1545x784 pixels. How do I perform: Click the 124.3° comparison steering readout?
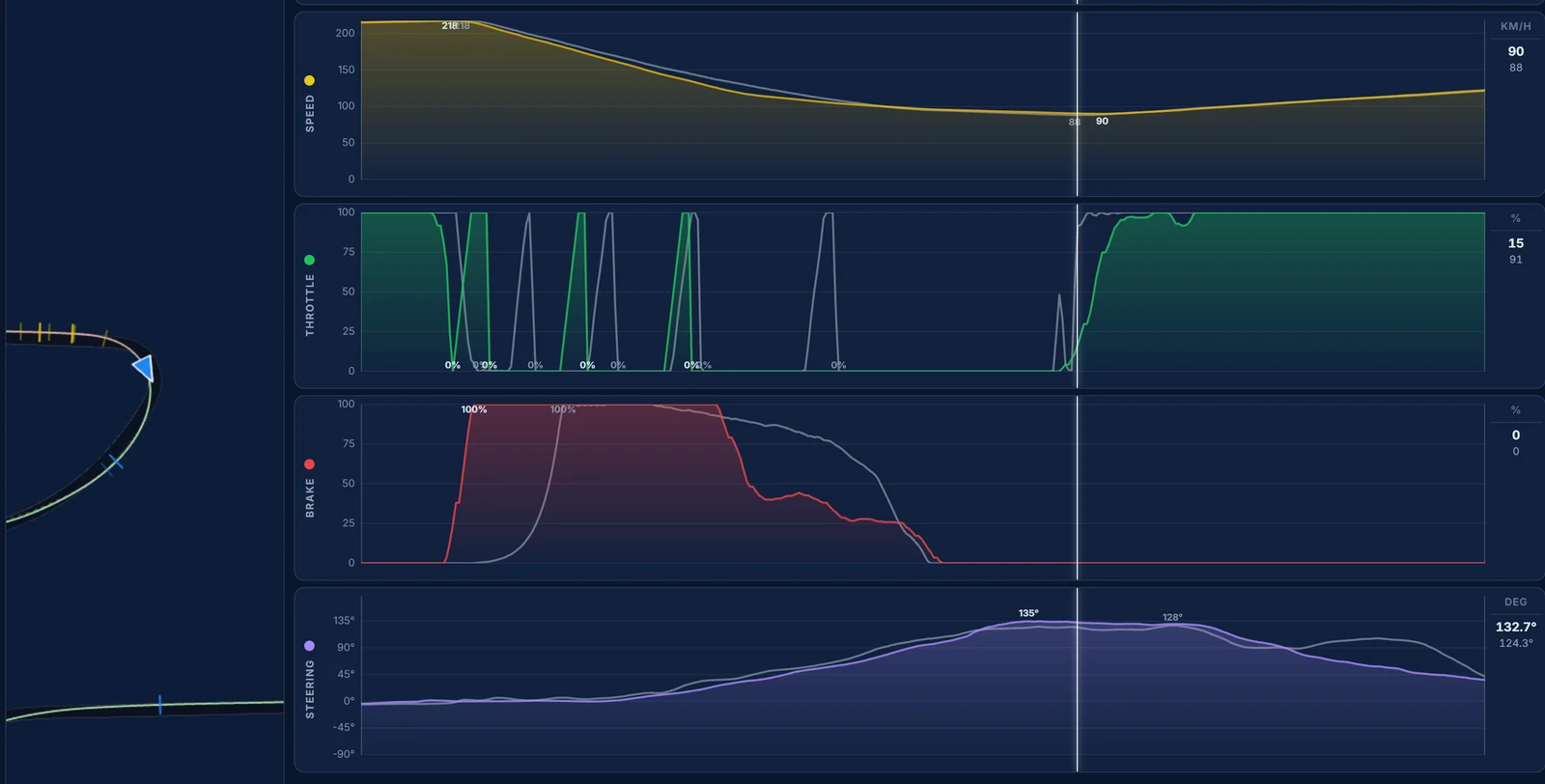coord(1516,643)
